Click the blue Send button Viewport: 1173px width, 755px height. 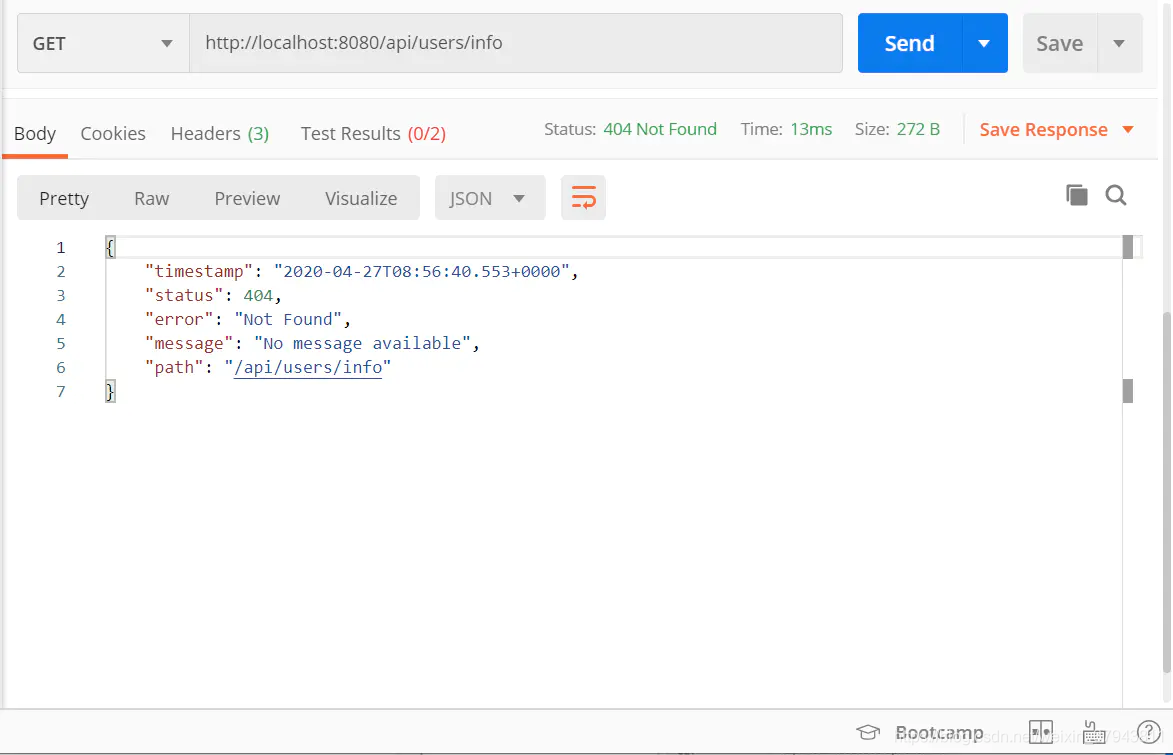point(909,43)
